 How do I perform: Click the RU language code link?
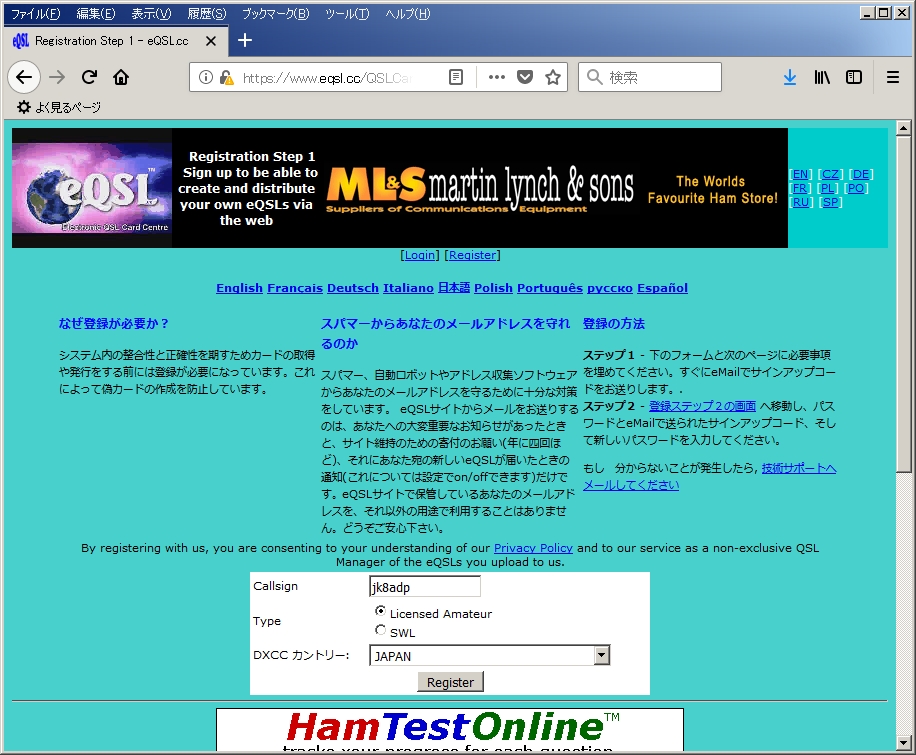800,202
